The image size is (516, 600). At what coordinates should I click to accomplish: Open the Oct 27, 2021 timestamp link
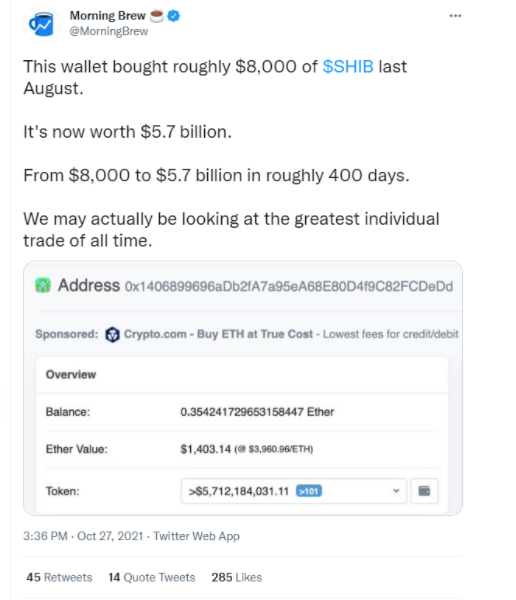(x=83, y=536)
